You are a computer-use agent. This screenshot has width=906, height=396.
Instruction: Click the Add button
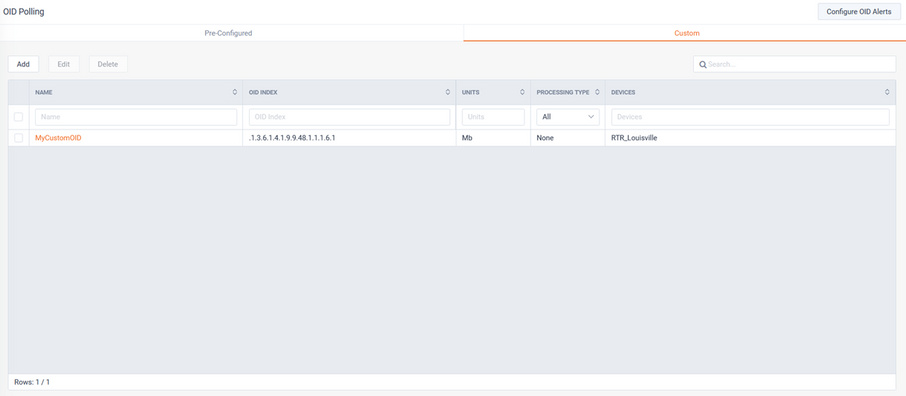click(23, 64)
